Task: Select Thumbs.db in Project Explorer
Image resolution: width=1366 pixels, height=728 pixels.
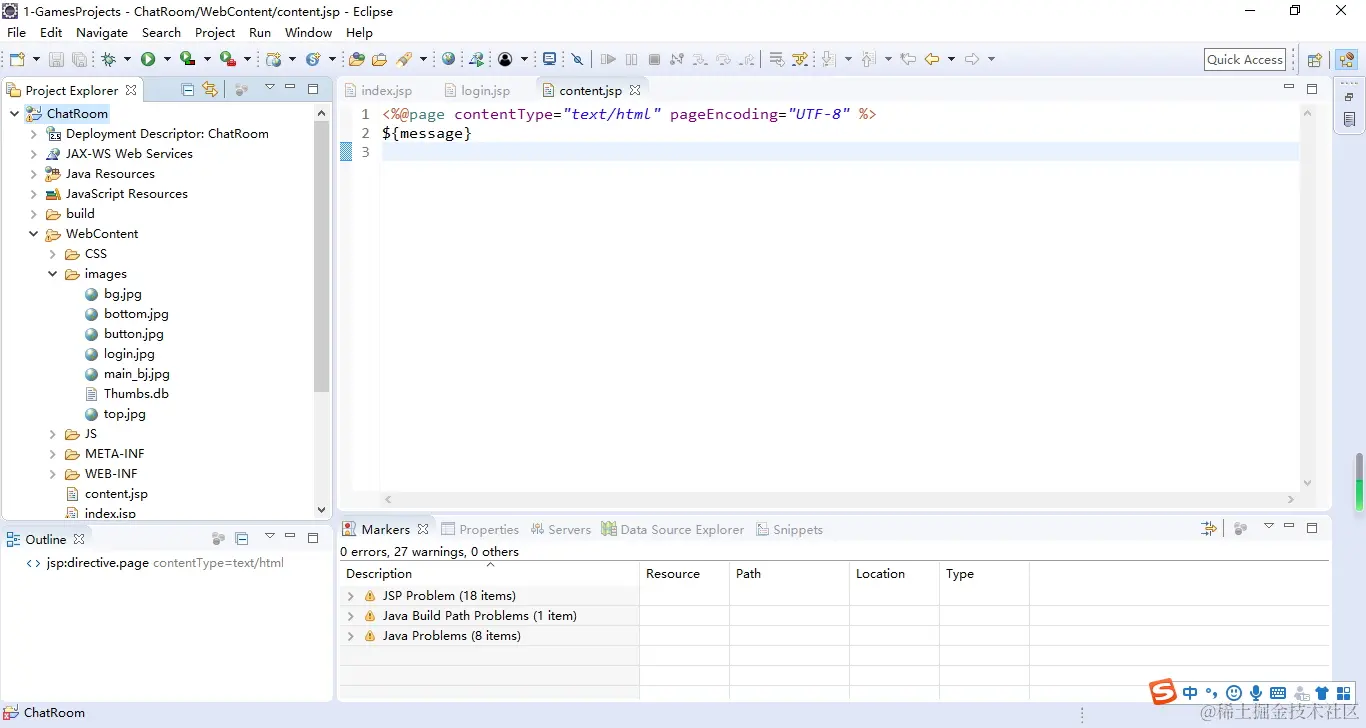Action: point(136,394)
